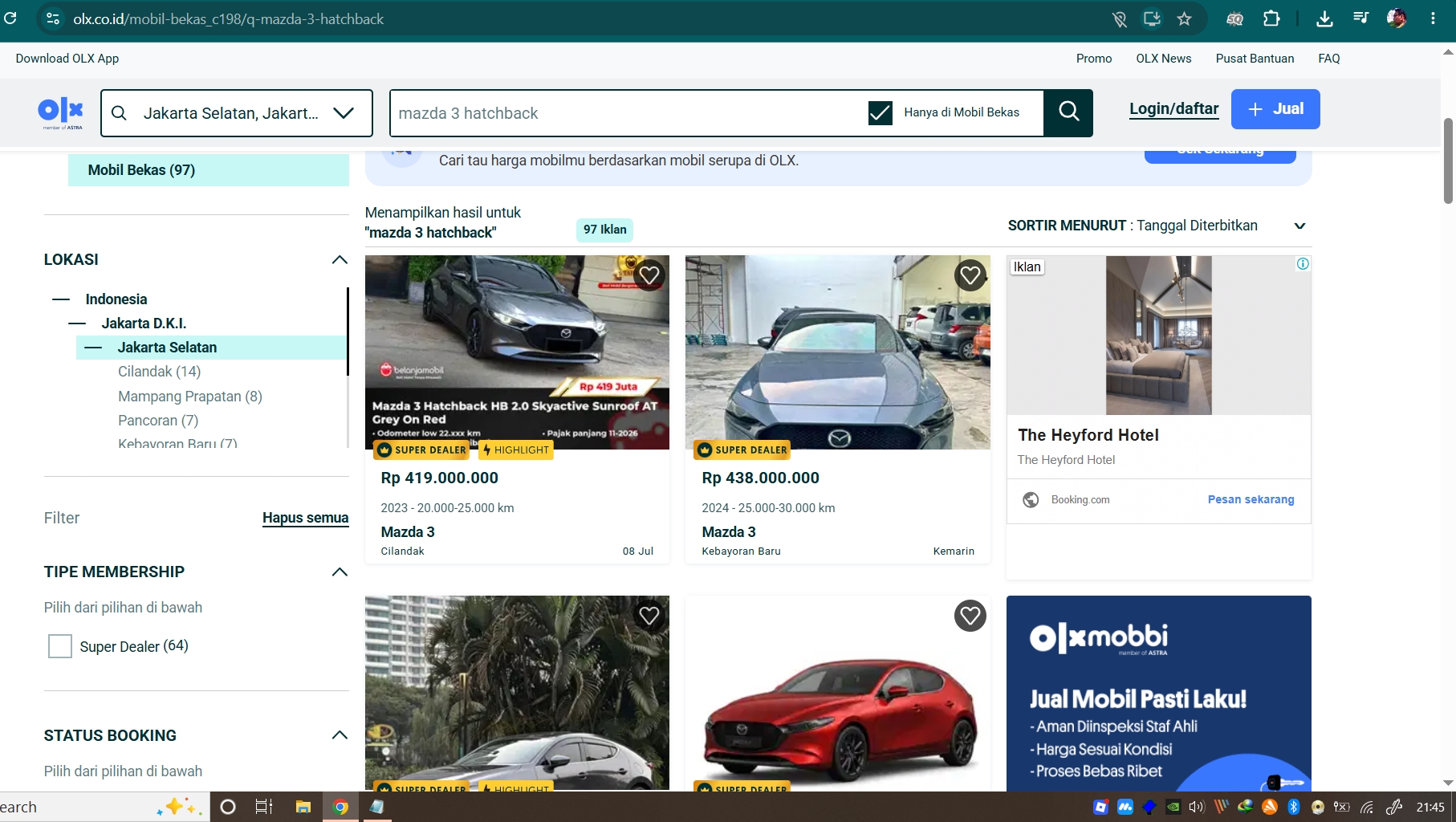The height and width of the screenshot is (822, 1456).
Task: Click the Jual sell button
Action: click(1275, 109)
